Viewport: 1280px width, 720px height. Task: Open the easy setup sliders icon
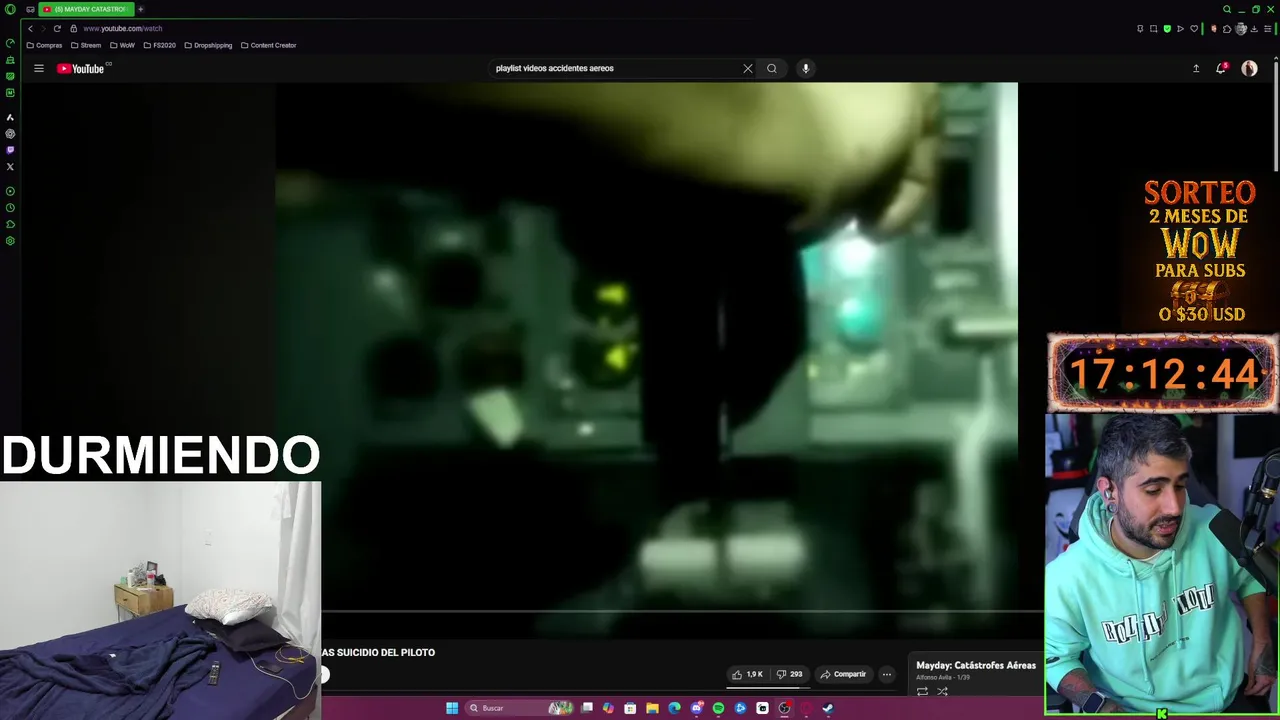pos(1268,29)
